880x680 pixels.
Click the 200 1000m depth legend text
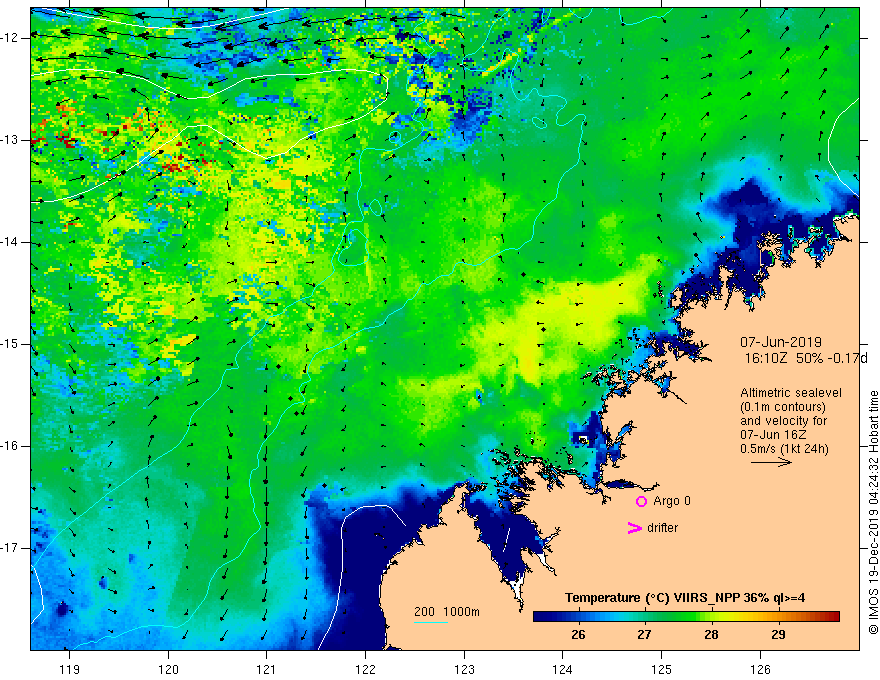447,612
